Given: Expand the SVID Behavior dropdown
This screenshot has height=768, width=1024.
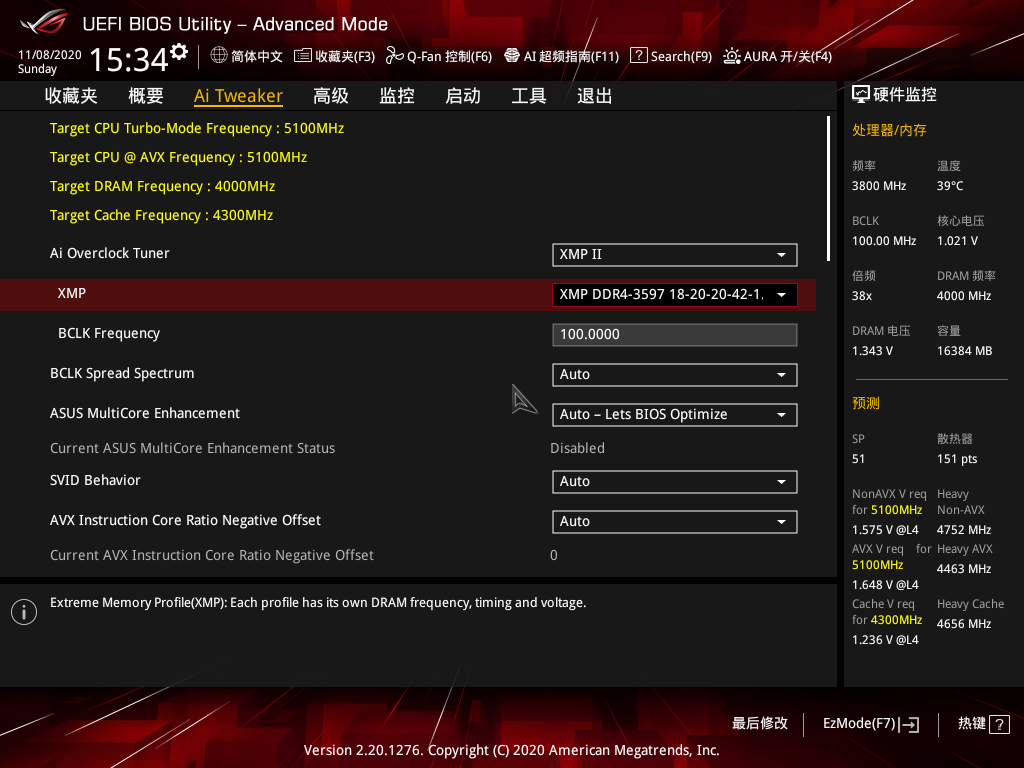Looking at the screenshot, I should [x=675, y=482].
